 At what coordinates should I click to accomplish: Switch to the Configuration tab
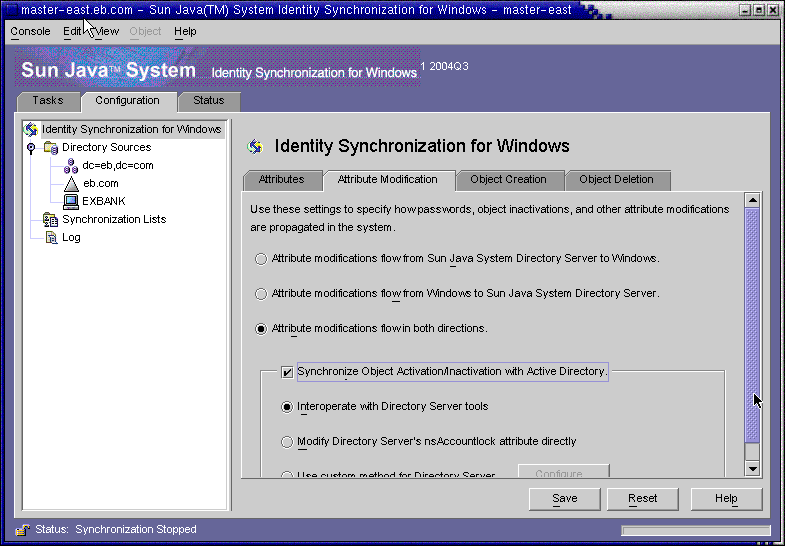tap(128, 101)
